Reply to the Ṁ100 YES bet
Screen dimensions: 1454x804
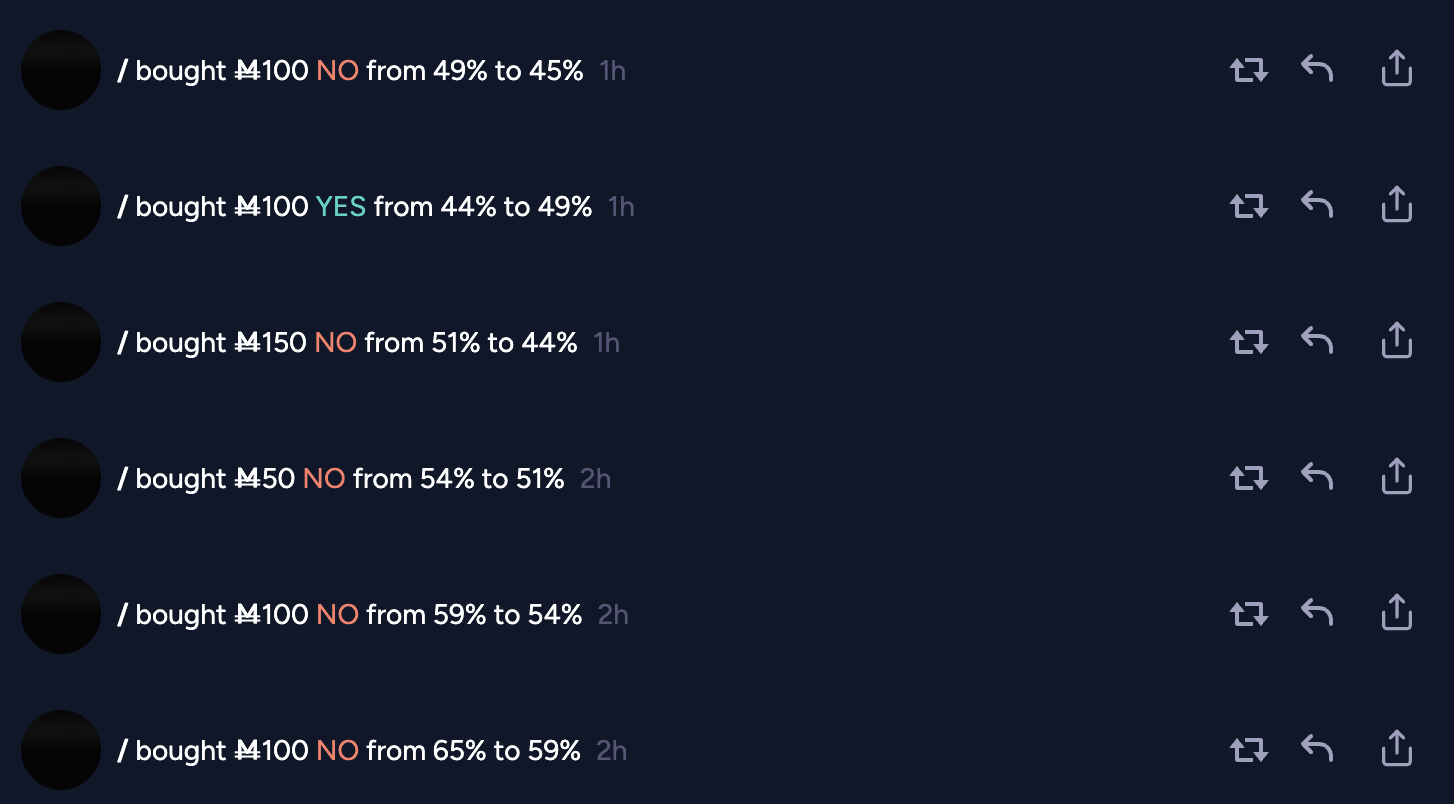(1317, 205)
